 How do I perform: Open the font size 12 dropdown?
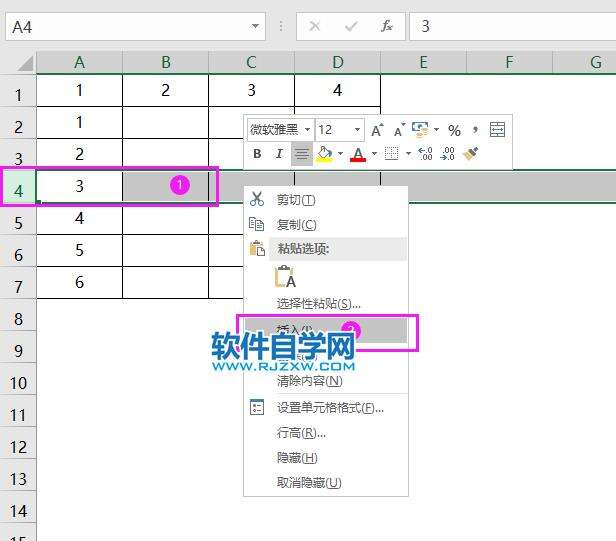click(357, 130)
